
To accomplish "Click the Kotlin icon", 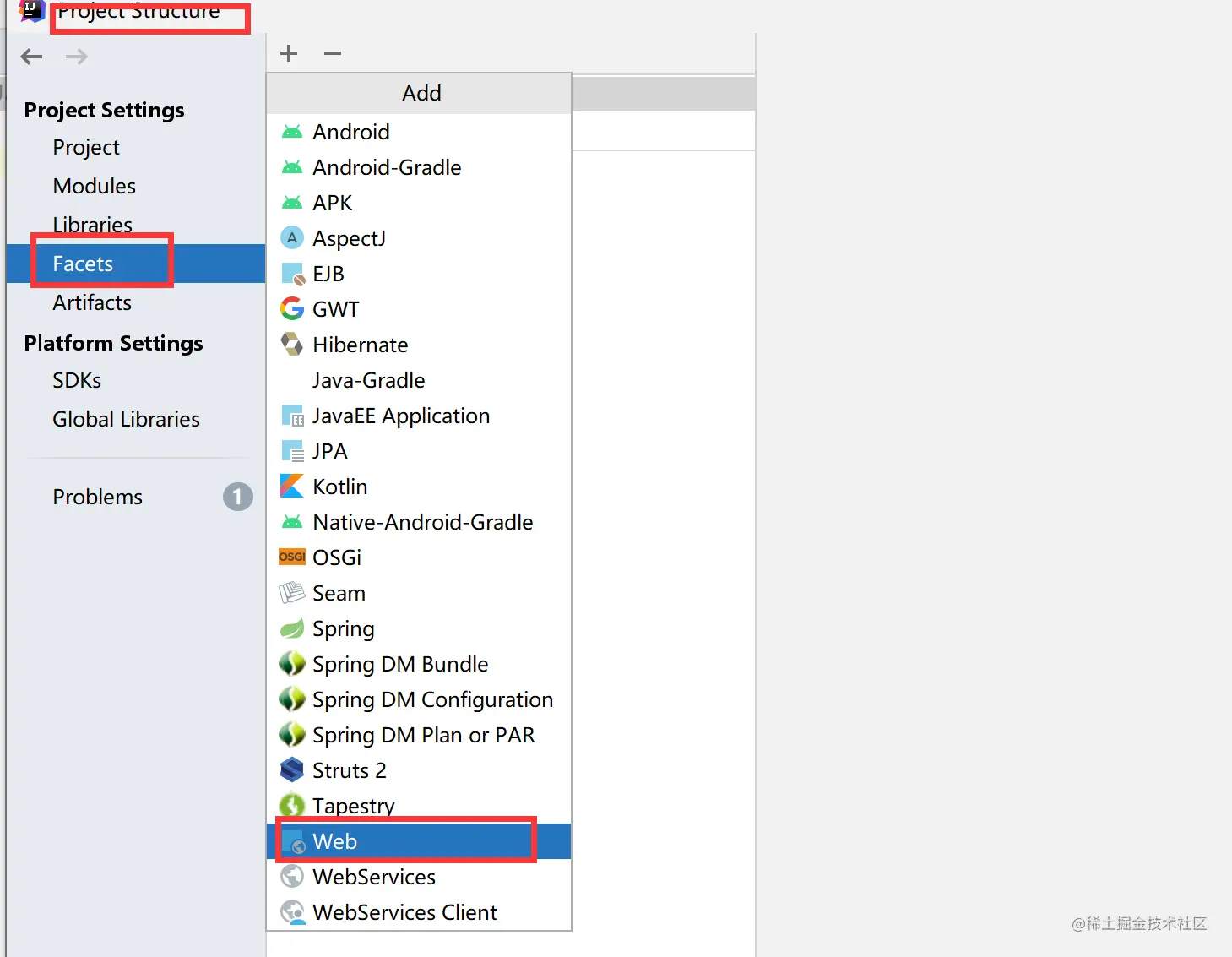I will click(x=292, y=487).
